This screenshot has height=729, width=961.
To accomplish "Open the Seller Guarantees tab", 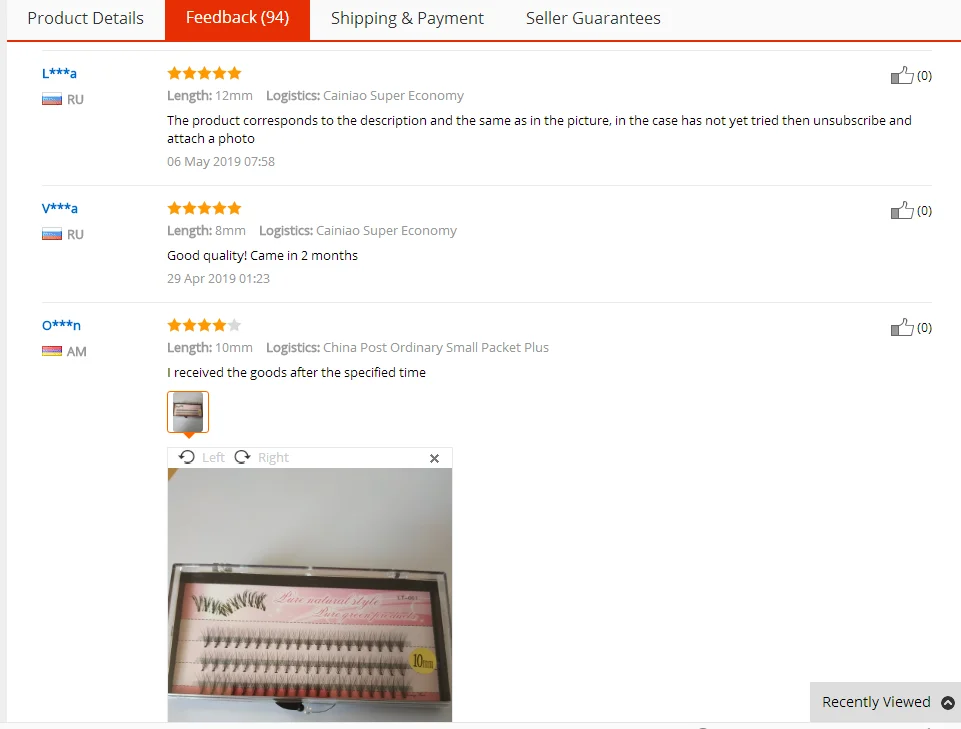I will 593,18.
